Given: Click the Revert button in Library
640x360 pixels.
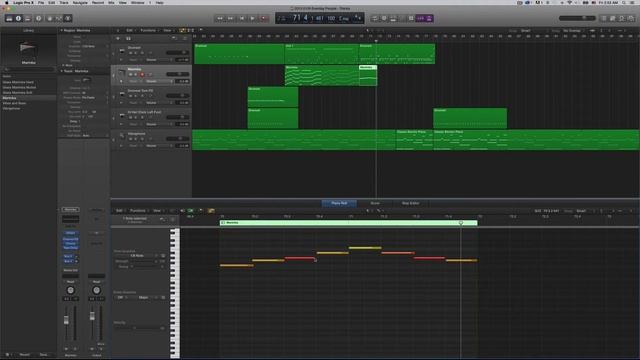Looking at the screenshot, I should 24,355.
